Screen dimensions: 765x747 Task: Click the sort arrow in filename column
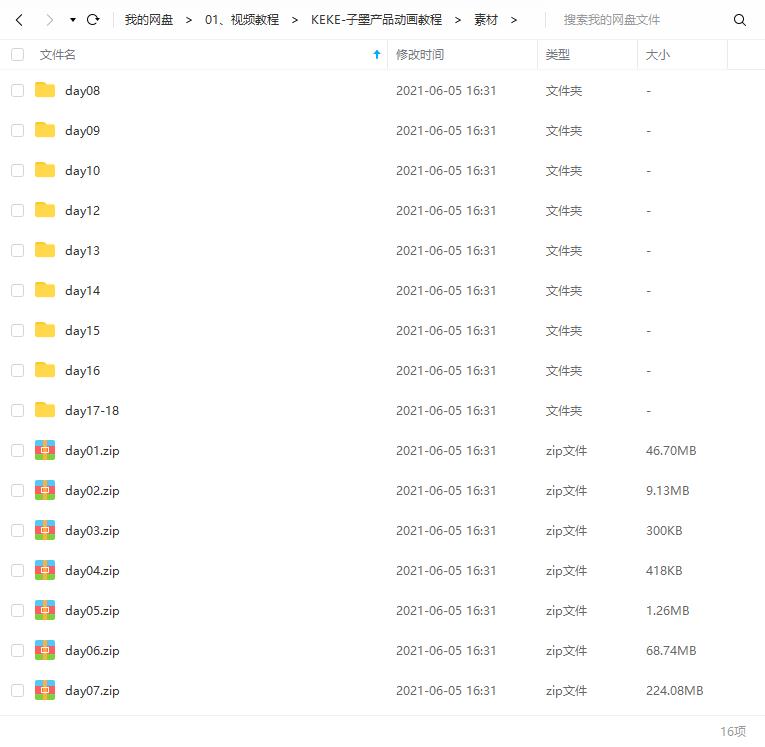376,55
